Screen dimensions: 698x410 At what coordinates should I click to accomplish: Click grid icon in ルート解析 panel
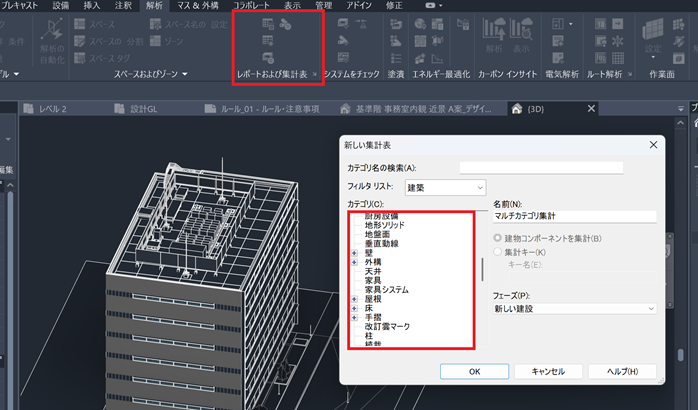617,58
